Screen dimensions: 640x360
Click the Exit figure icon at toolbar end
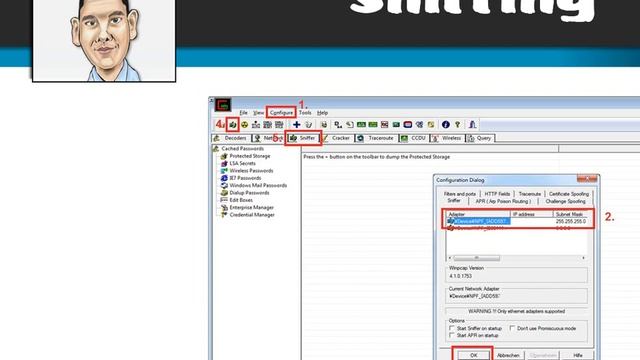[x=473, y=124]
